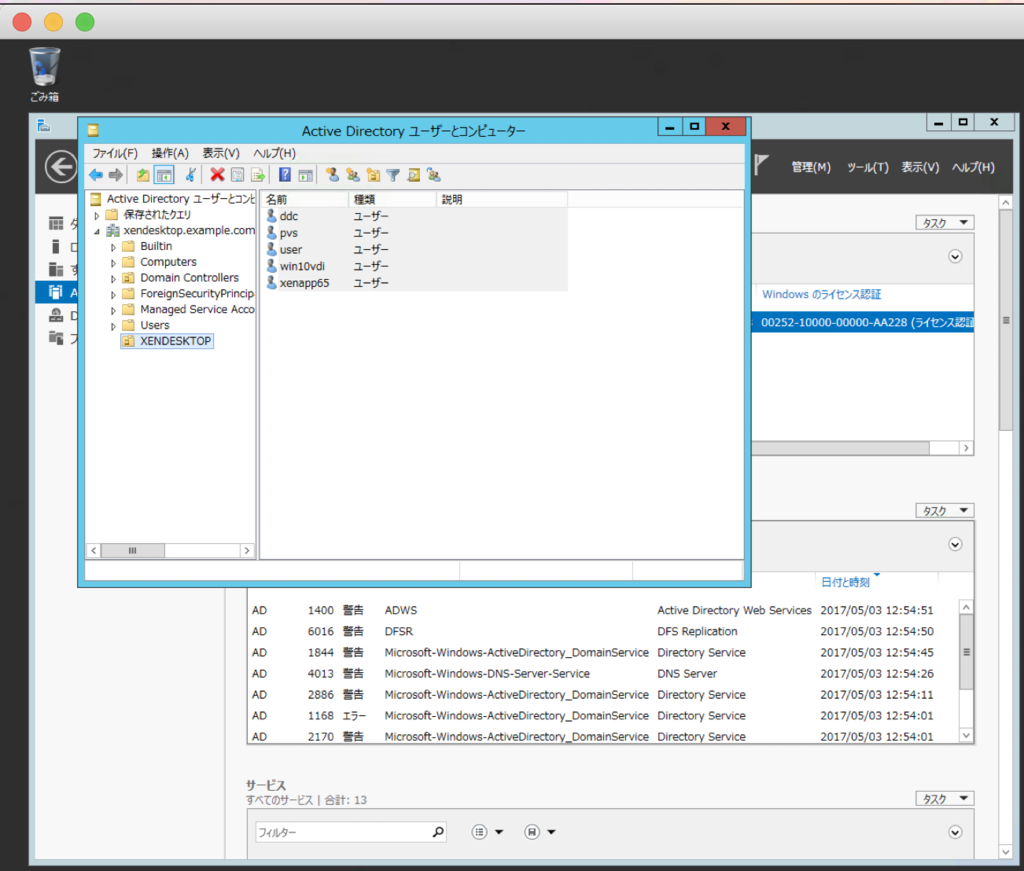Collapse the events section with its chevron circle
Viewport: 1024px width, 871px height.
tap(955, 545)
